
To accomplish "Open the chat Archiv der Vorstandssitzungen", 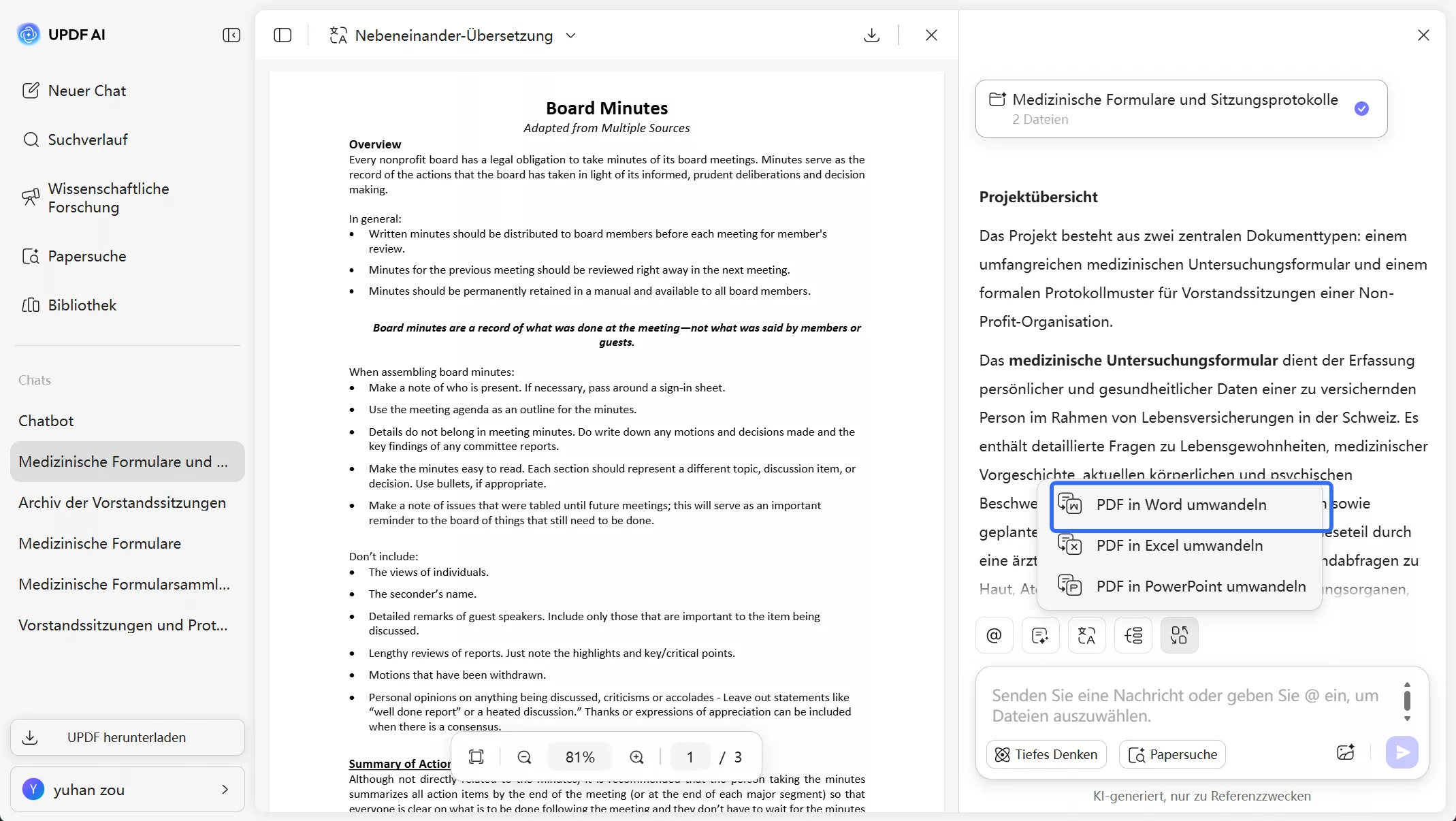I will [x=122, y=503].
